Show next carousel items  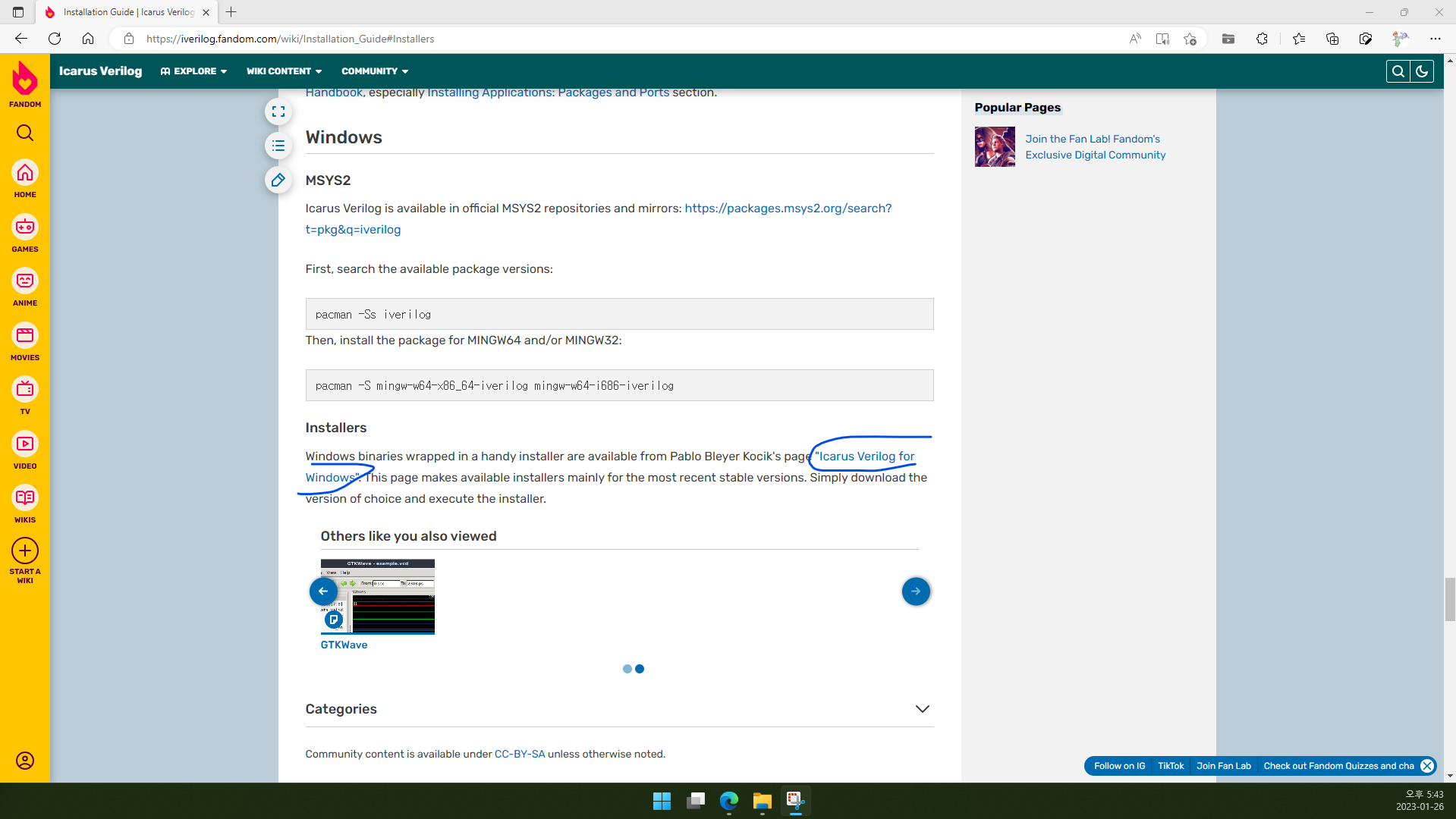click(x=916, y=591)
